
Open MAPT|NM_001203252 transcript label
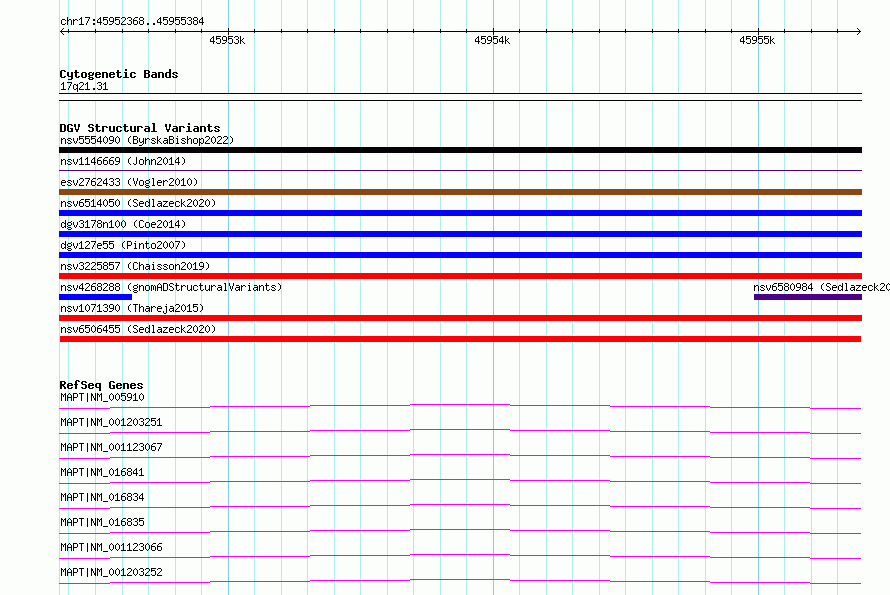coord(111,572)
